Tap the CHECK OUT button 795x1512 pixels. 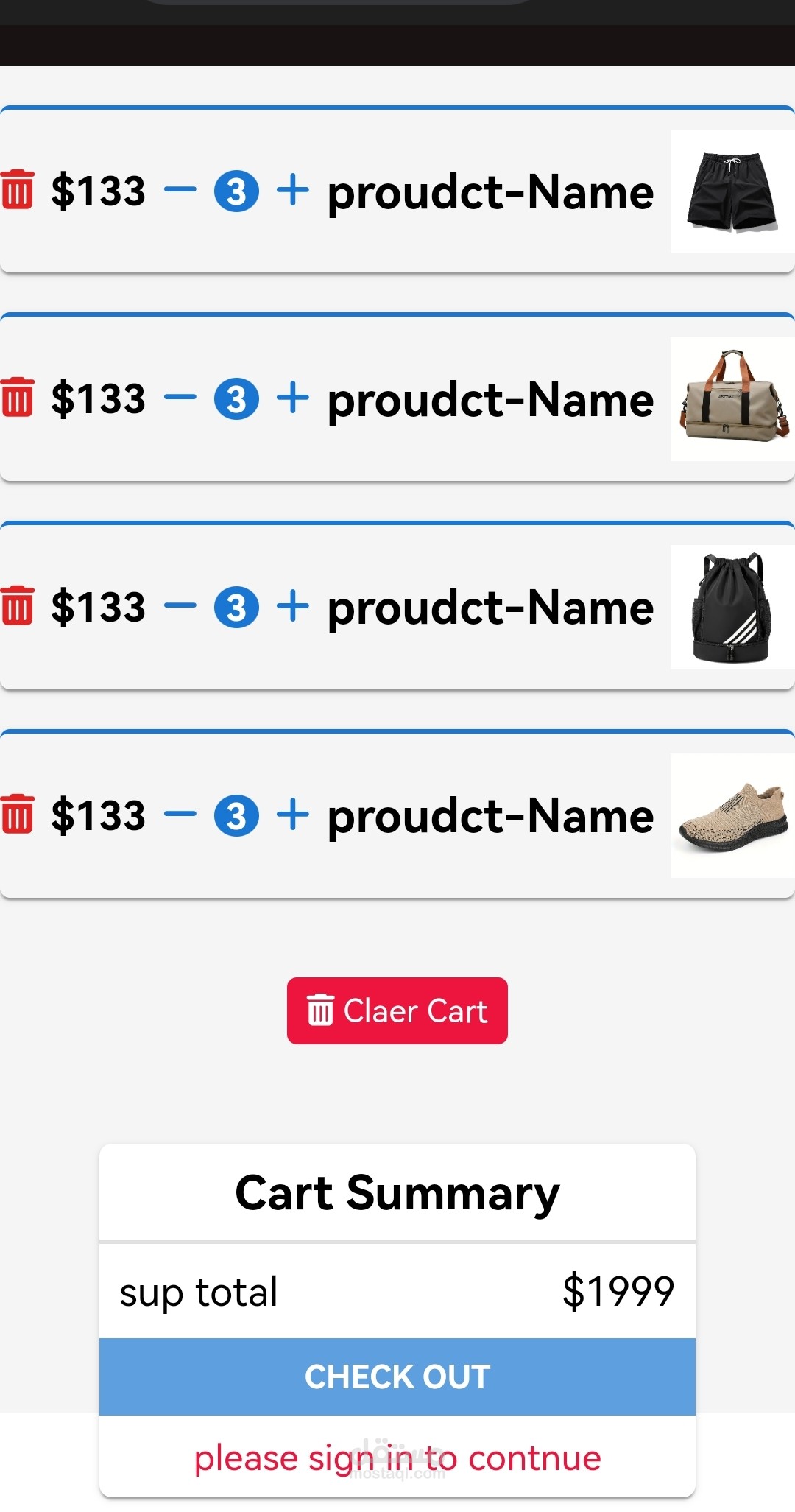pyautogui.click(x=397, y=1376)
